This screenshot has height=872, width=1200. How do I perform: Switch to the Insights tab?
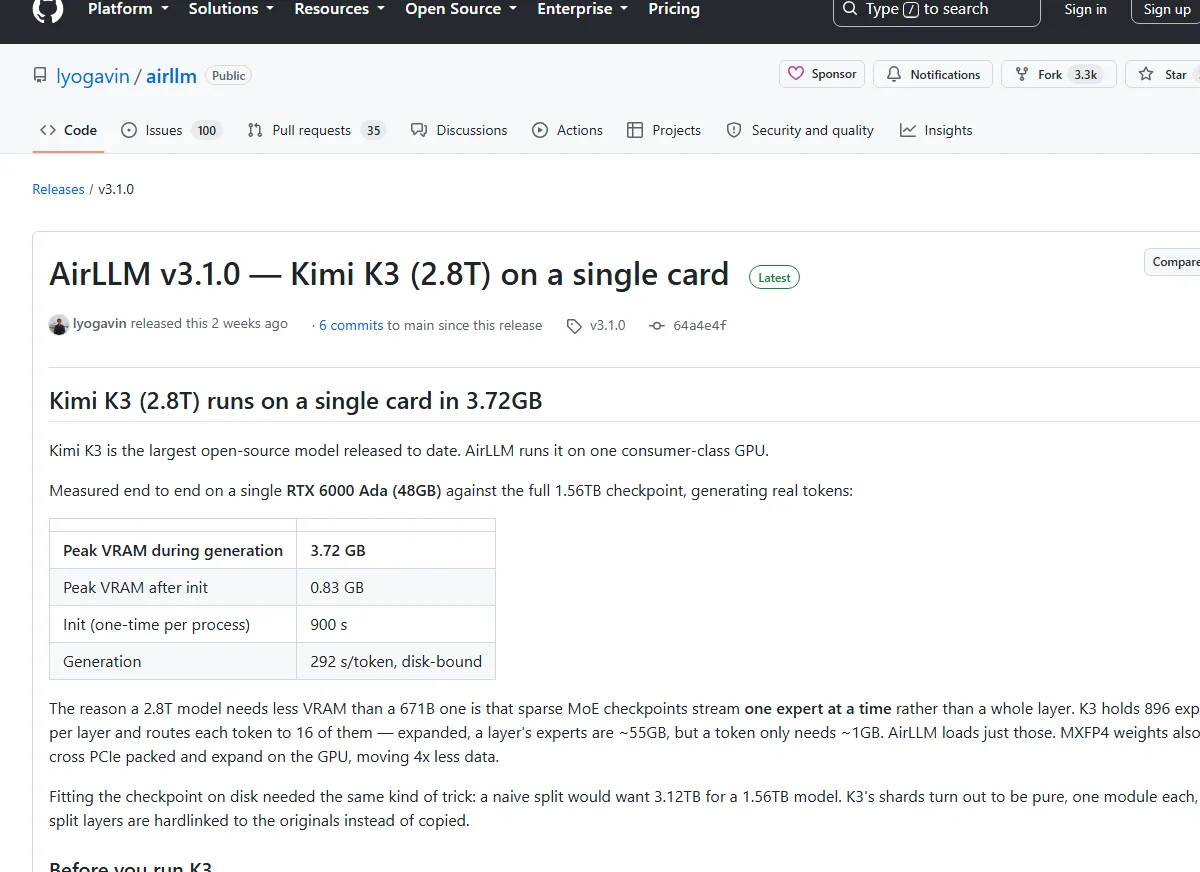(936, 130)
